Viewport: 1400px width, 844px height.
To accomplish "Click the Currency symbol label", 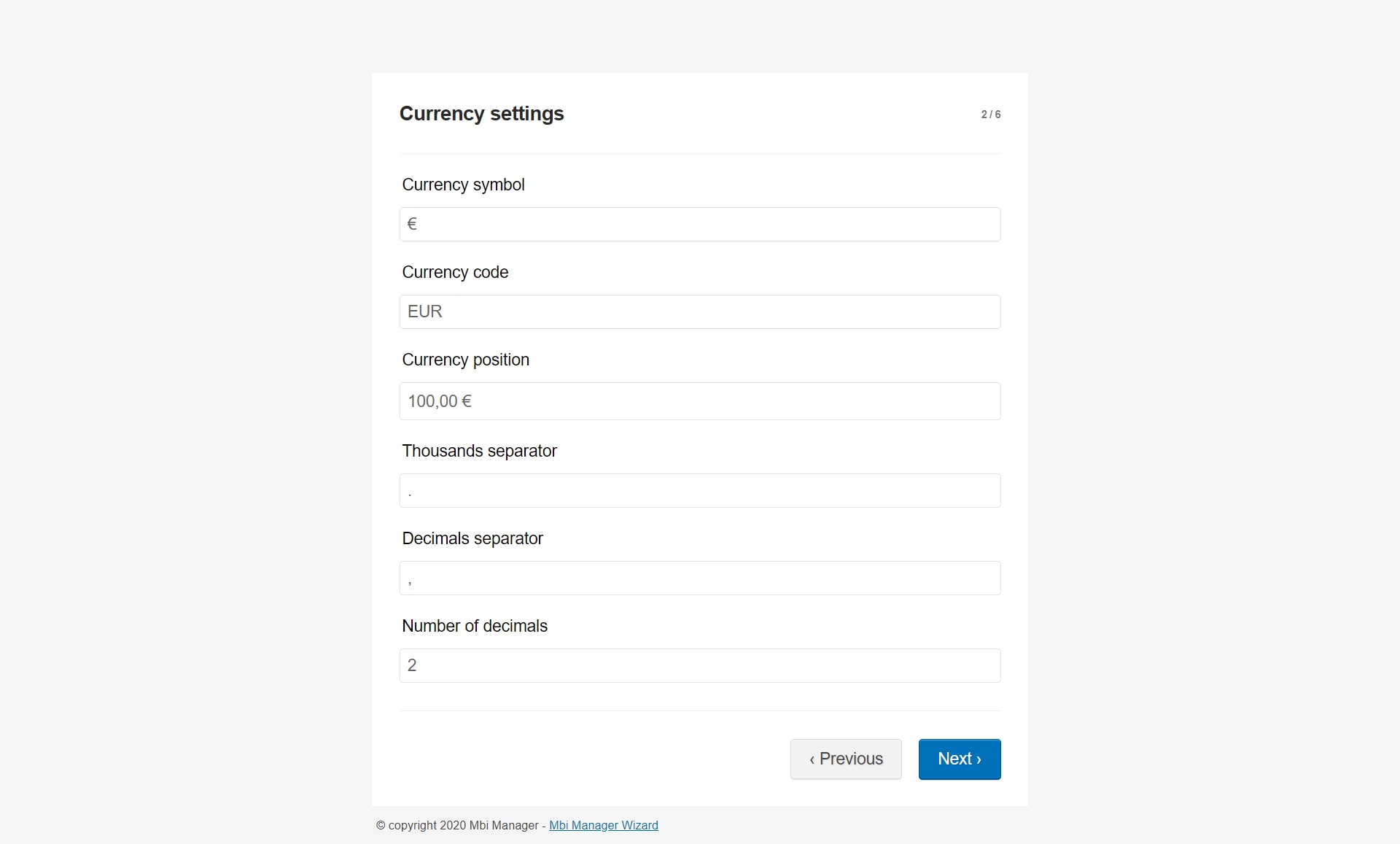I will point(463,185).
